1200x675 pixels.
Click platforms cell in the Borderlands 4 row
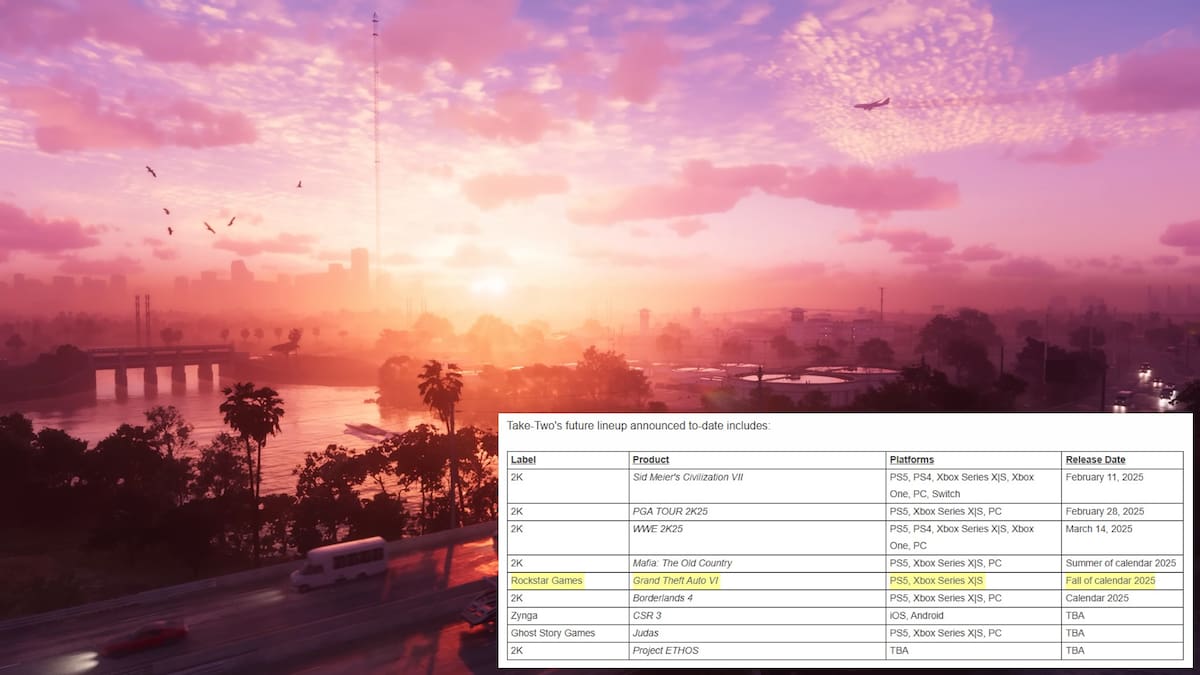945,598
